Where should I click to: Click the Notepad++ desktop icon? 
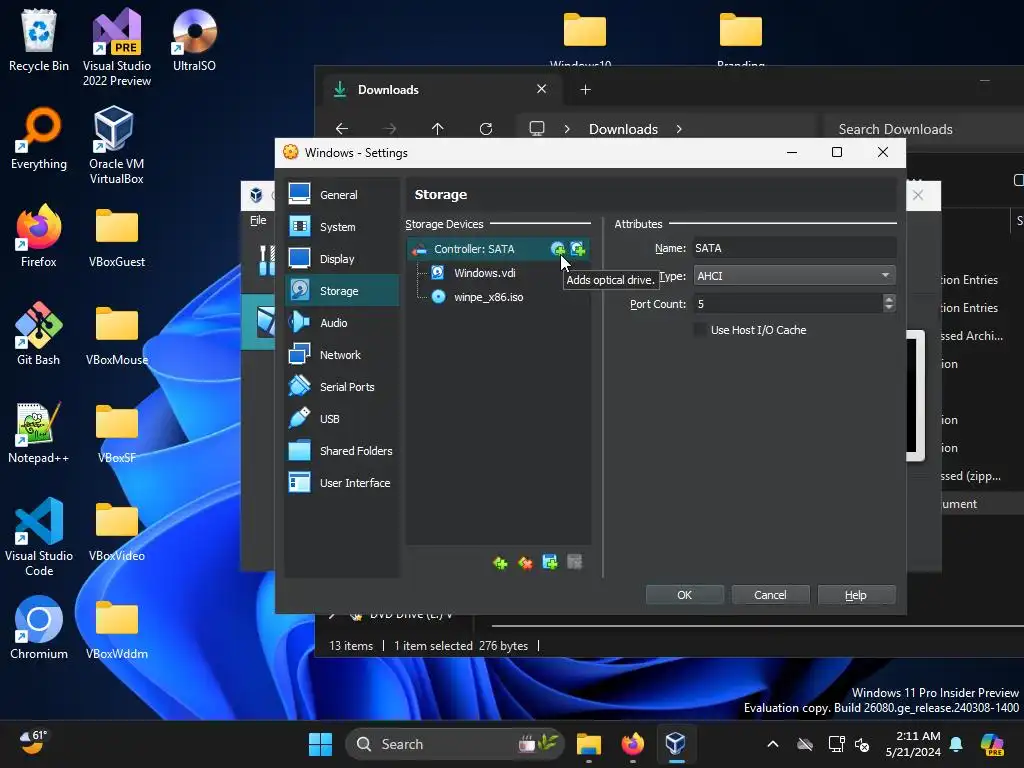(x=39, y=432)
